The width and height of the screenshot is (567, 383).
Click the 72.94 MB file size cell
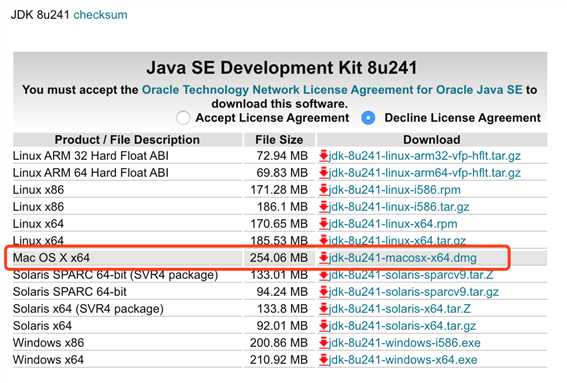pos(282,156)
